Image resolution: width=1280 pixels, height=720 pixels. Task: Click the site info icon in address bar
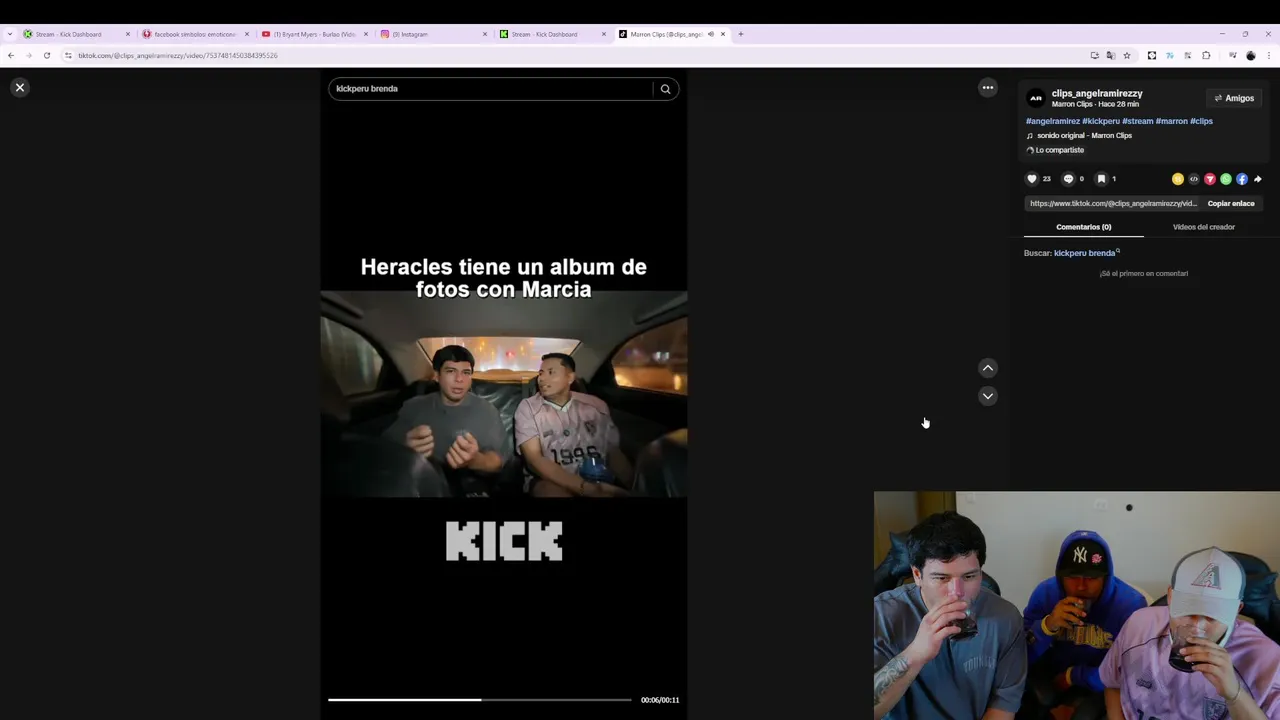coord(68,55)
